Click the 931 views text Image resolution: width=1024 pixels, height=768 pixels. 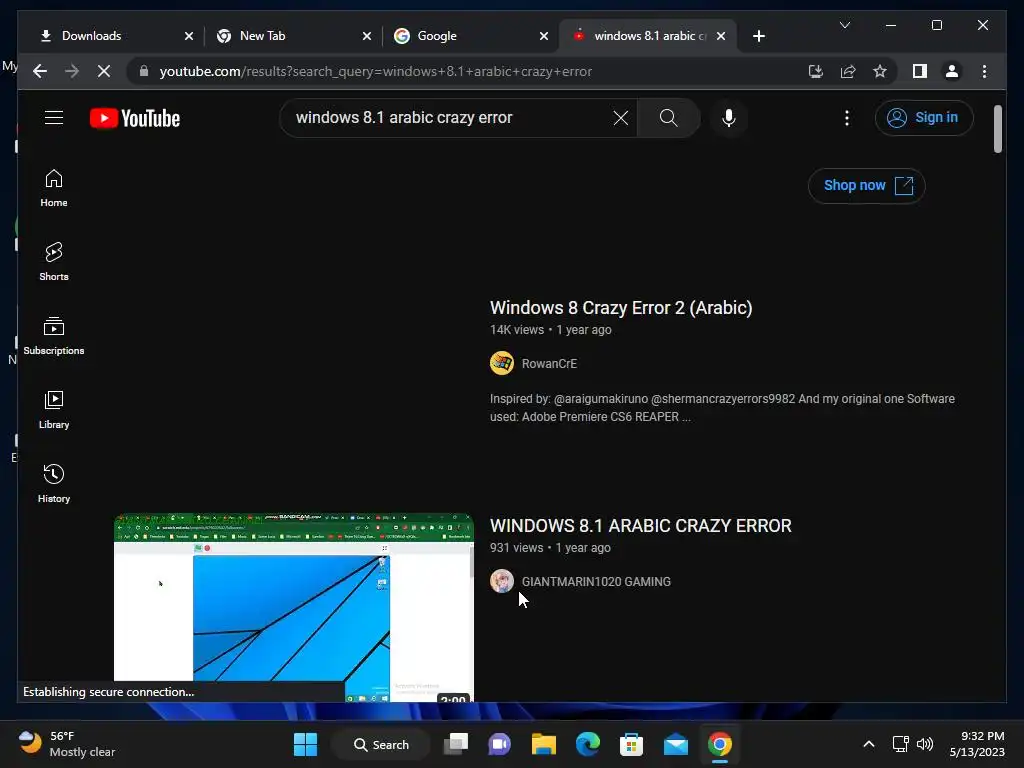tap(516, 548)
